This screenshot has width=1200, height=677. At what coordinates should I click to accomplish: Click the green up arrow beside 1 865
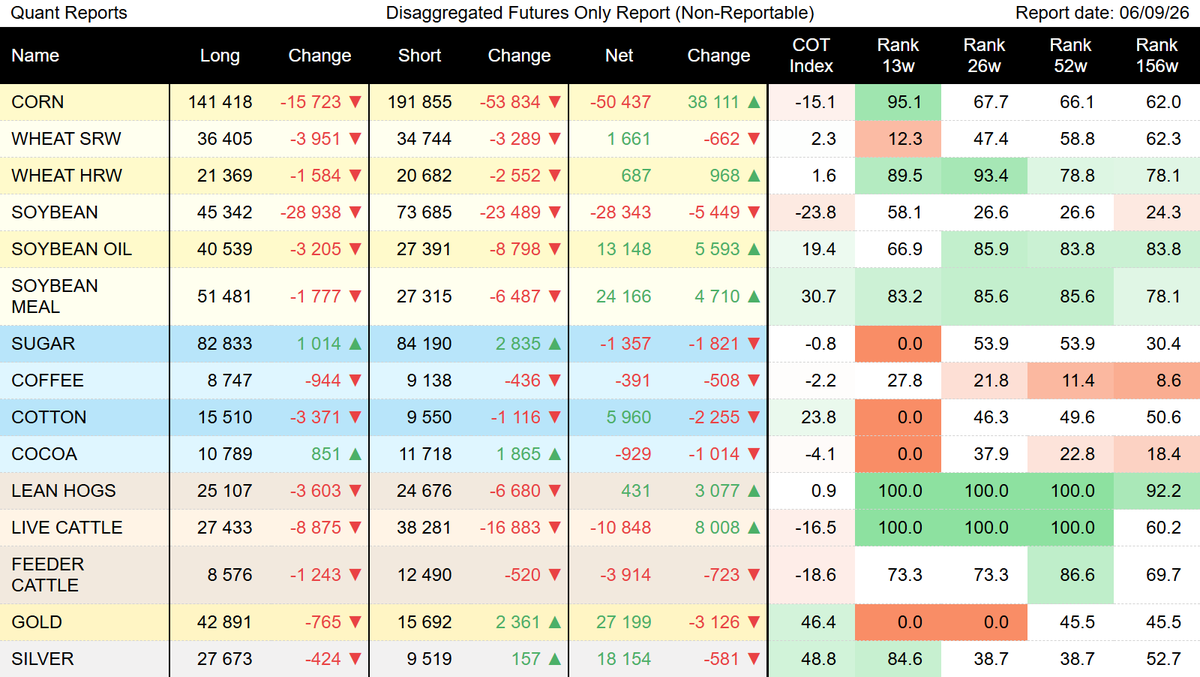tap(554, 454)
